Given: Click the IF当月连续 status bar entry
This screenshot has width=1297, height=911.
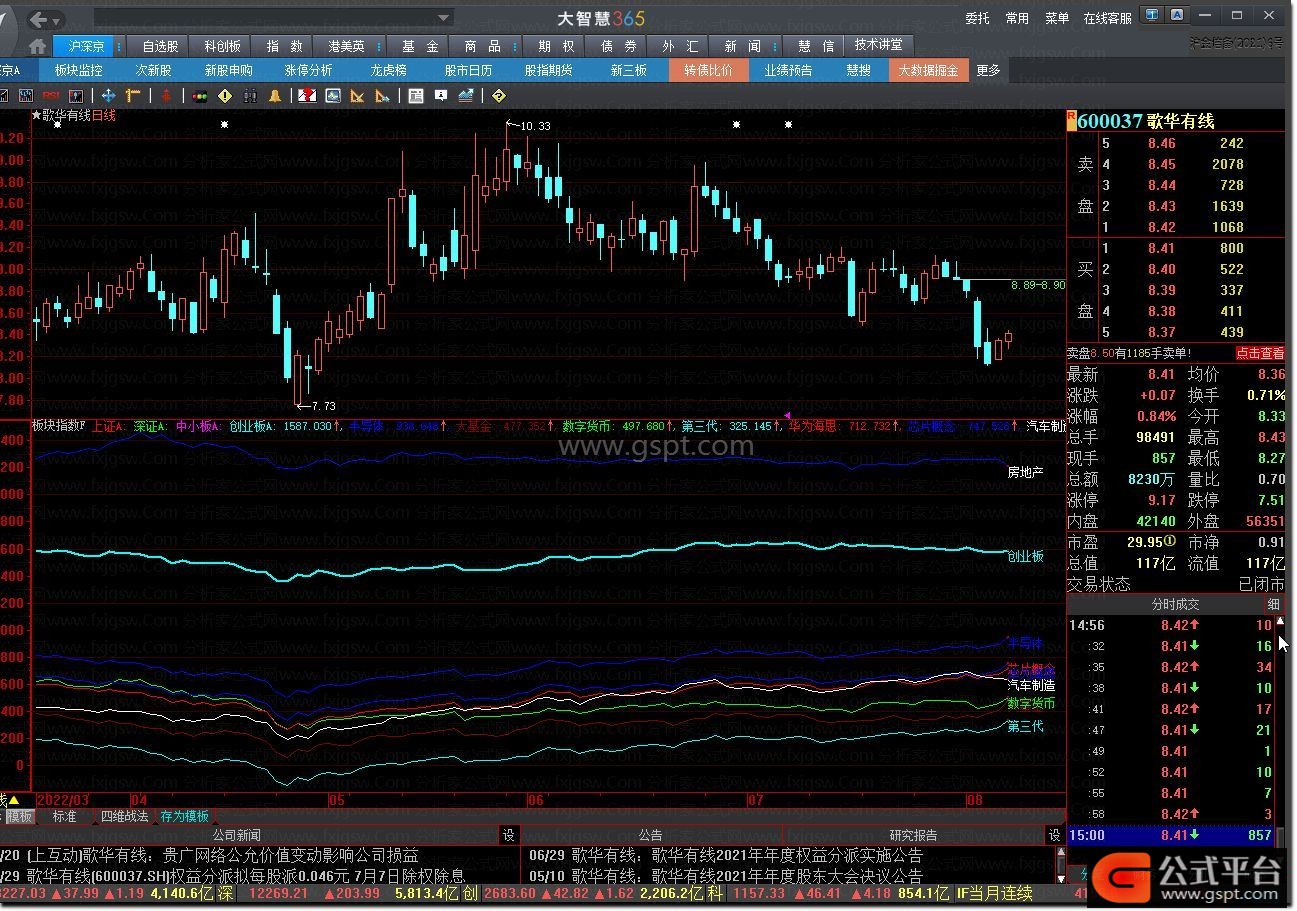Looking at the screenshot, I should (994, 892).
